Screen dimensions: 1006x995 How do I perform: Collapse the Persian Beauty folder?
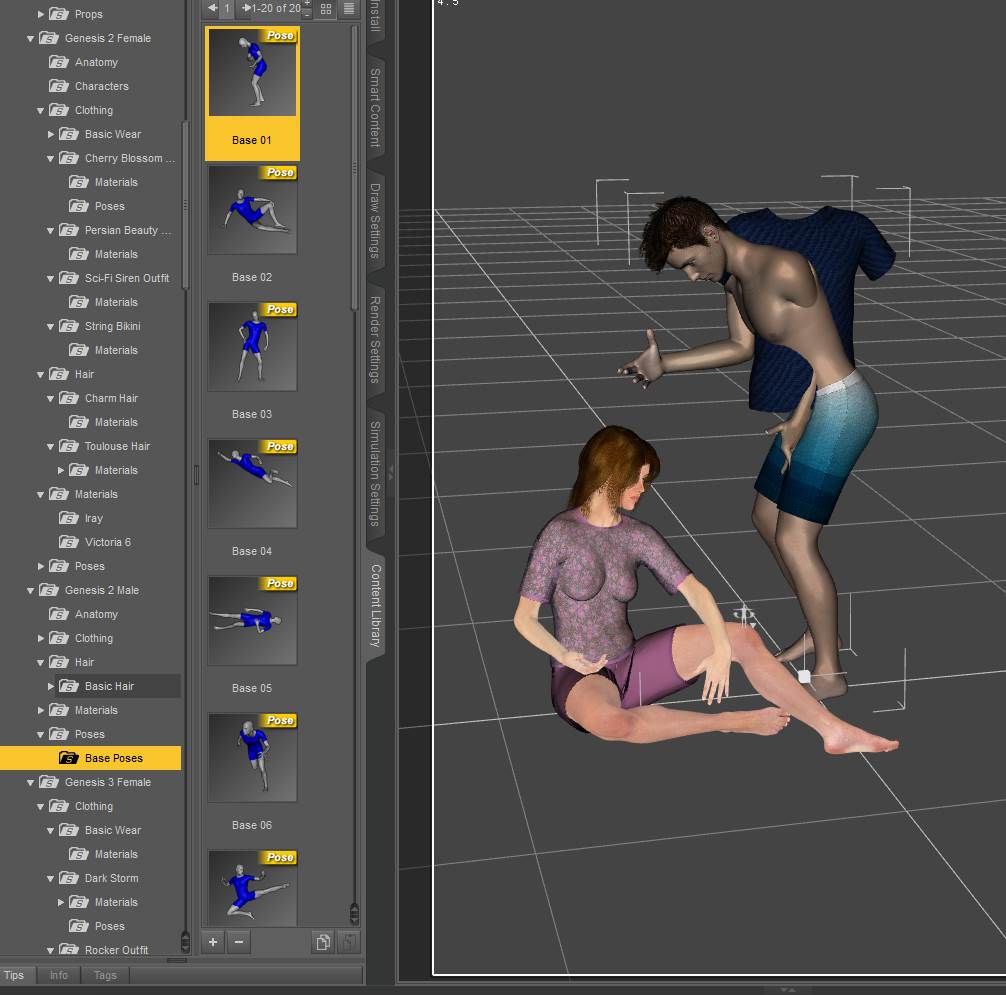(x=50, y=230)
